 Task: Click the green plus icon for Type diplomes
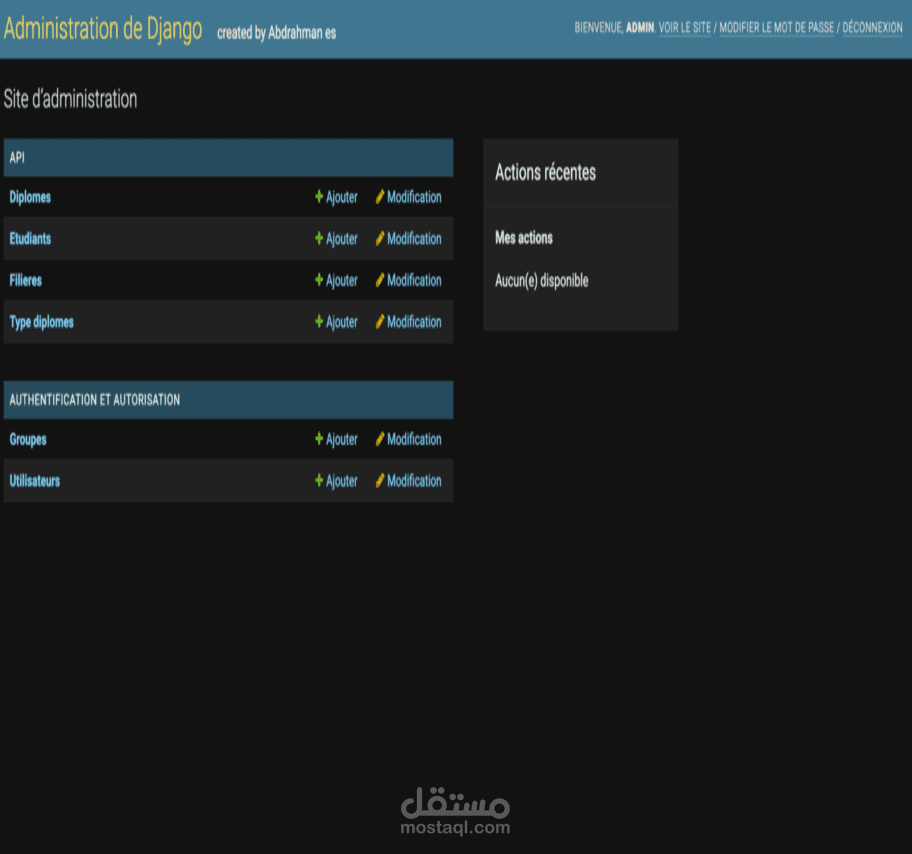[x=319, y=321]
